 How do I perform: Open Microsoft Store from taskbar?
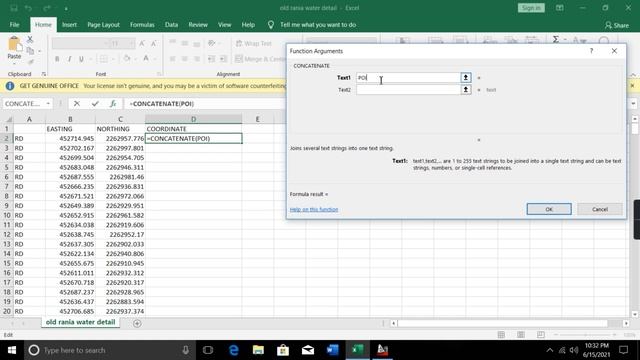pos(283,350)
